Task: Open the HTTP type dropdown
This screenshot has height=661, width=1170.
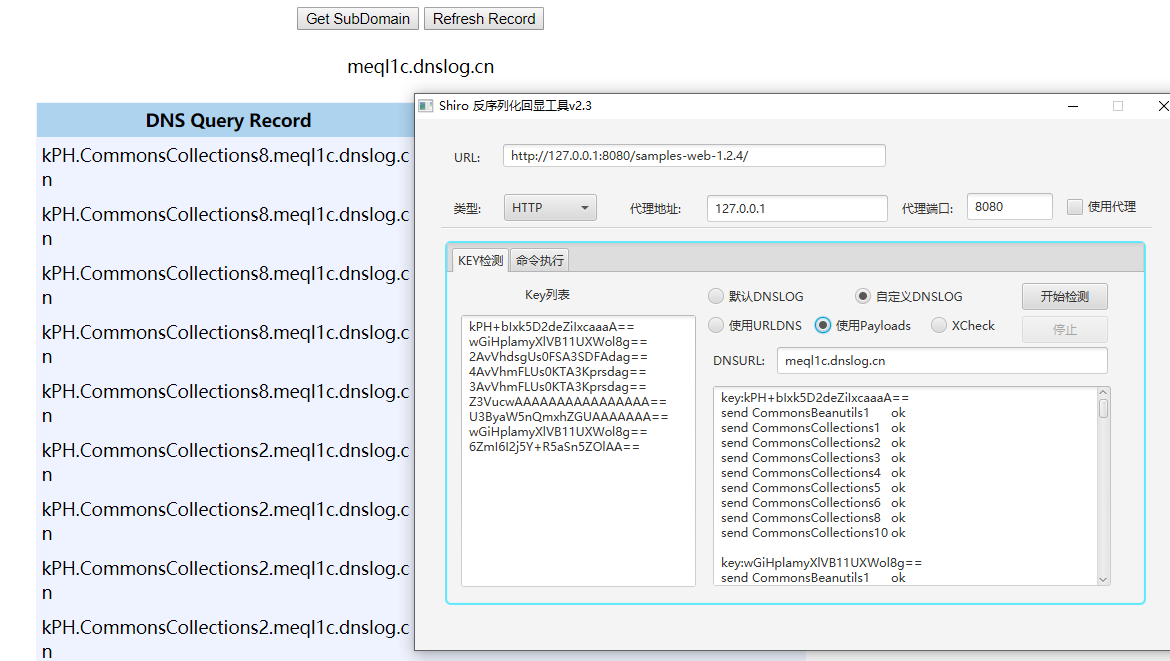Action: 550,207
